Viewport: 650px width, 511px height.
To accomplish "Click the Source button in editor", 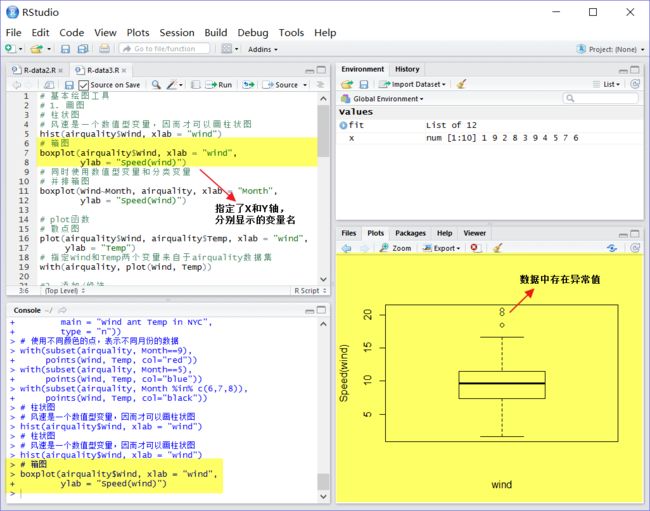I will coord(281,85).
